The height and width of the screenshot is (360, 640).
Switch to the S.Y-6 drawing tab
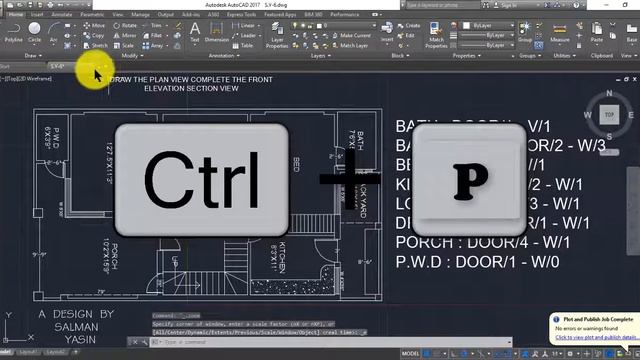tap(58, 66)
